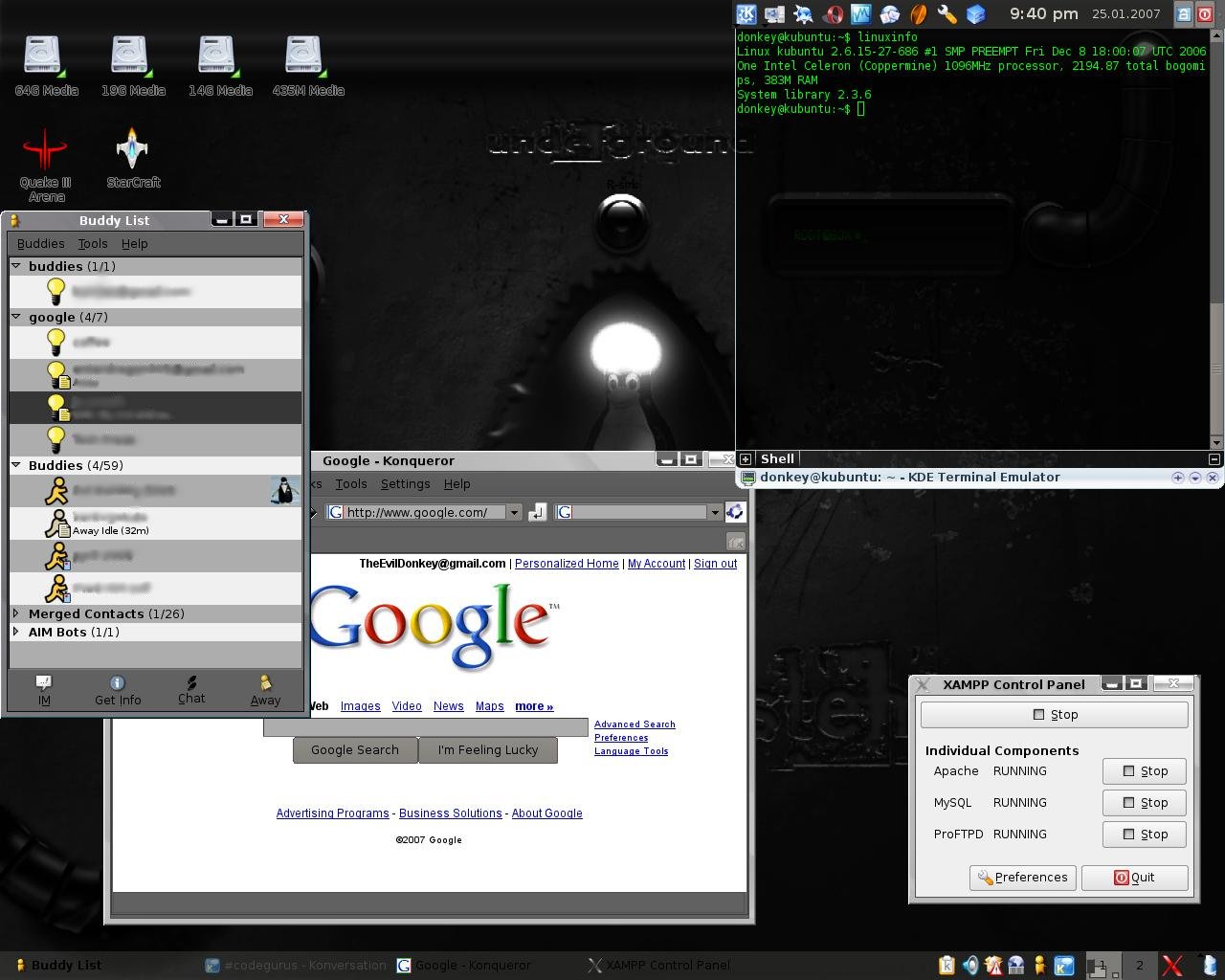
Task: Open the Konqueror URL history dropdown
Action: 514,512
